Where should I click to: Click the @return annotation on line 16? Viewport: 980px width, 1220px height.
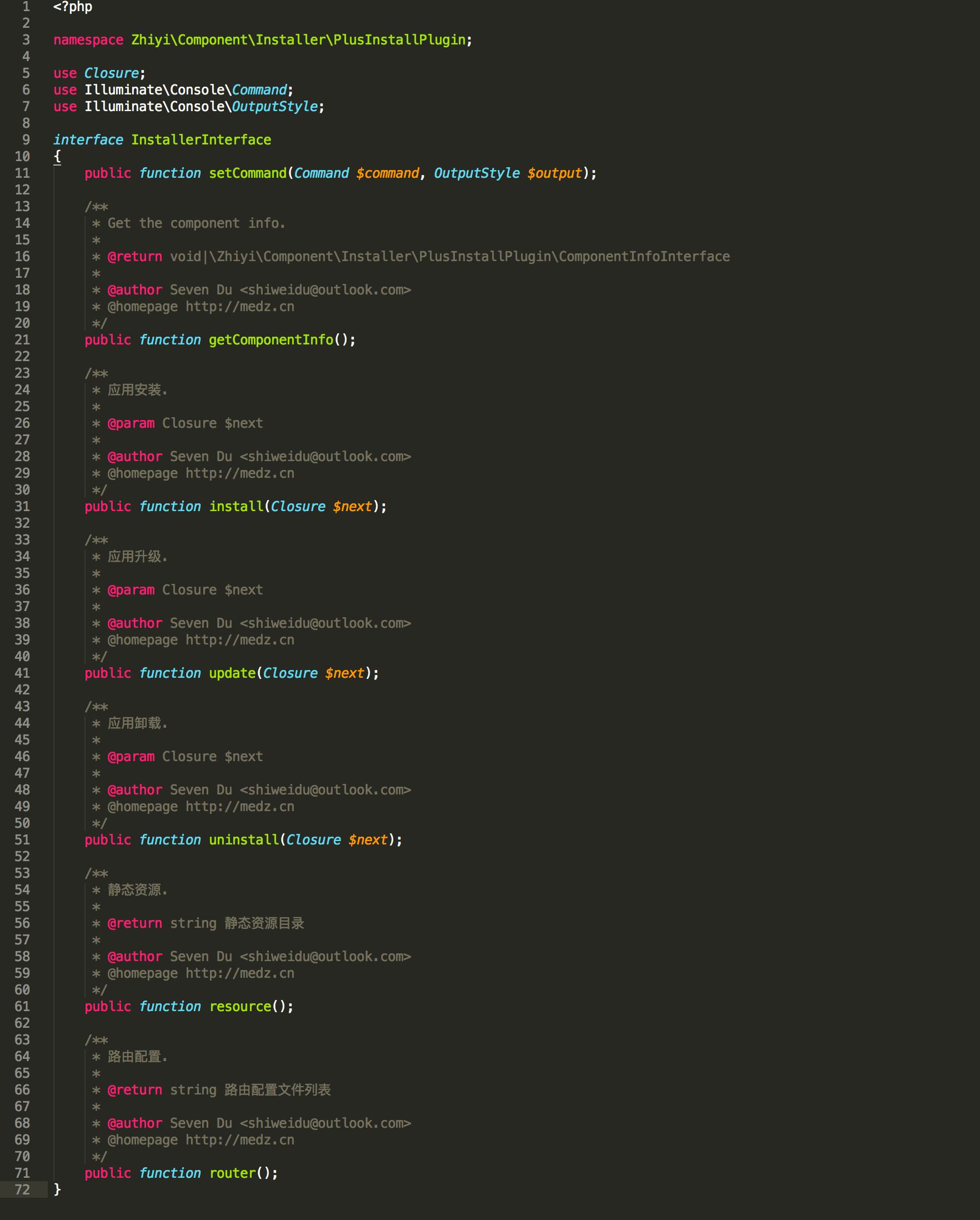[134, 256]
